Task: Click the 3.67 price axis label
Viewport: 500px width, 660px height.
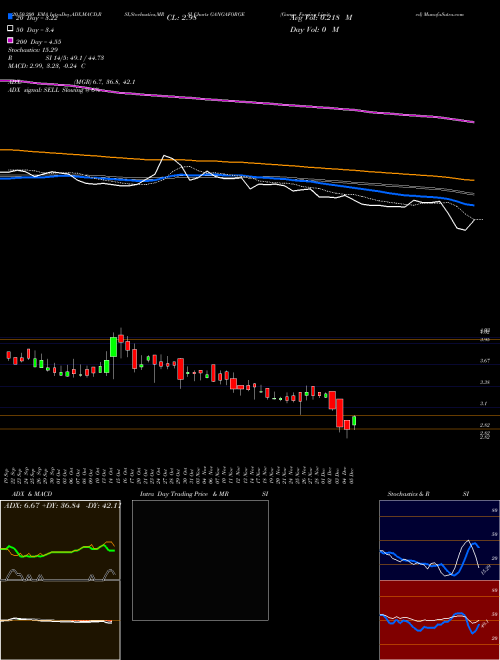Action: click(x=484, y=361)
